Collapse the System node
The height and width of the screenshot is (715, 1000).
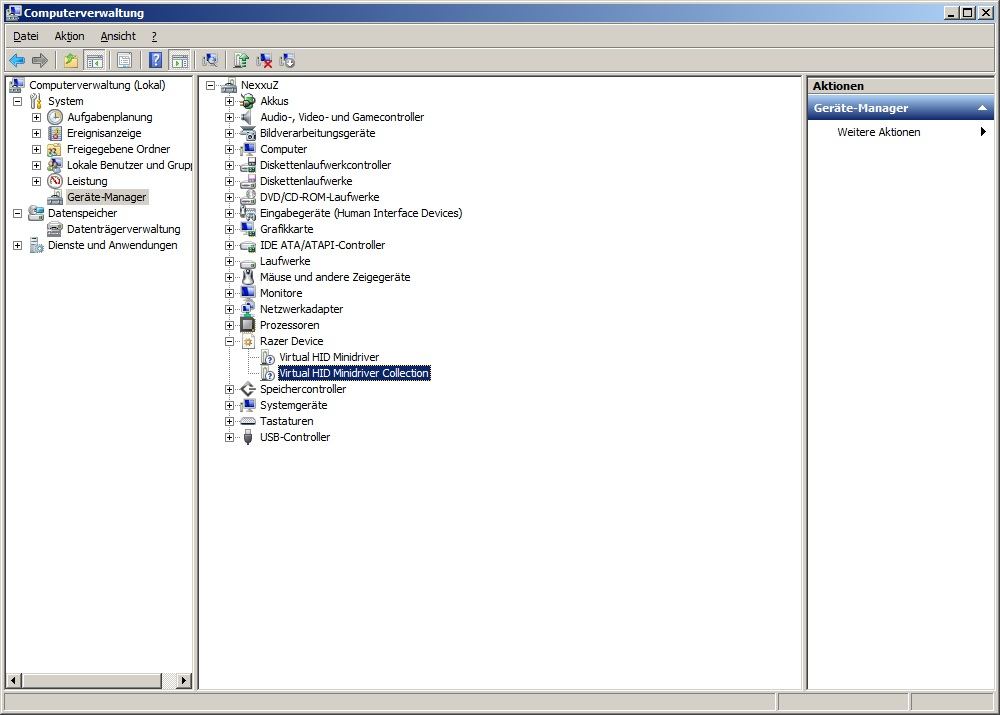coord(18,101)
